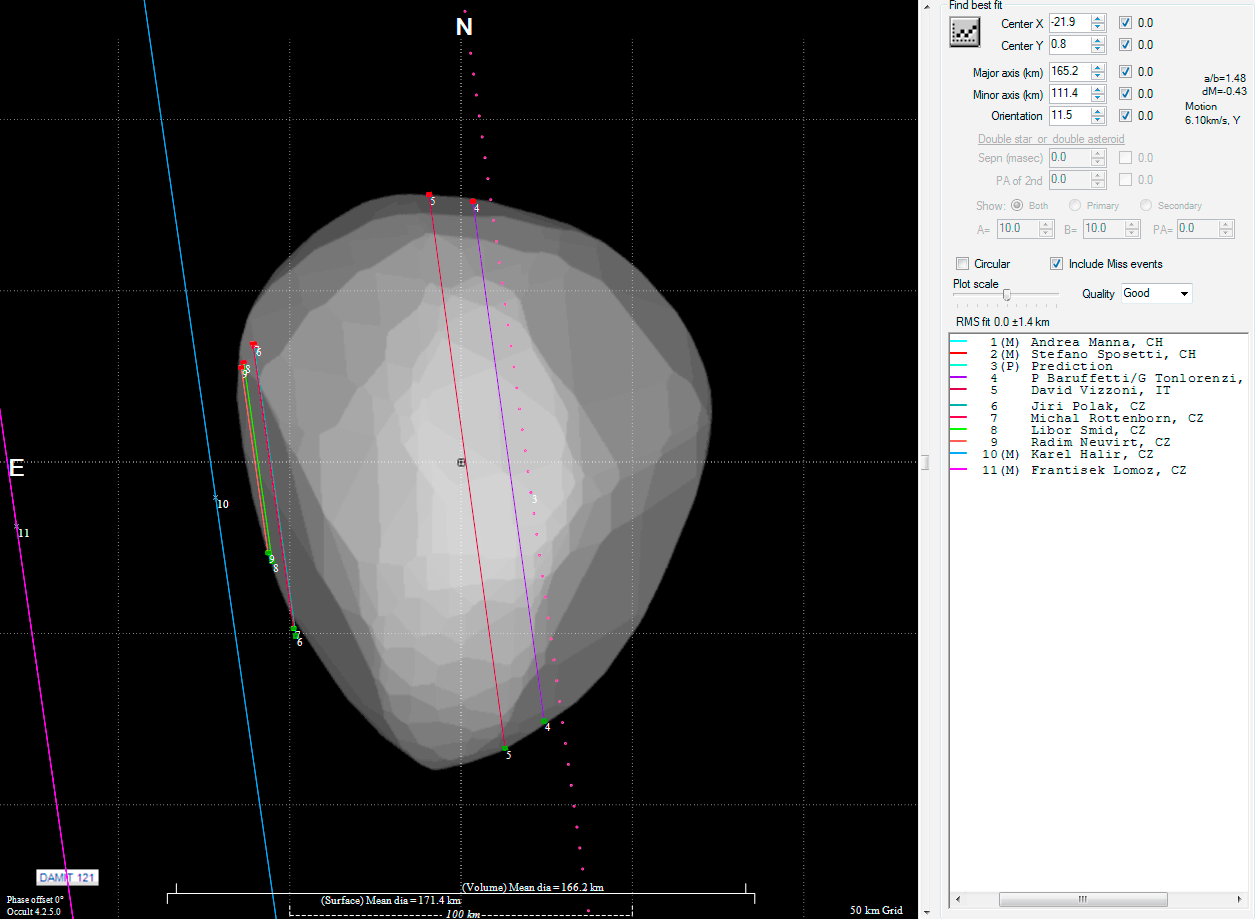Screen dimensions: 1255x919
Task: Click the Minor axis value field
Action: click(1069, 94)
